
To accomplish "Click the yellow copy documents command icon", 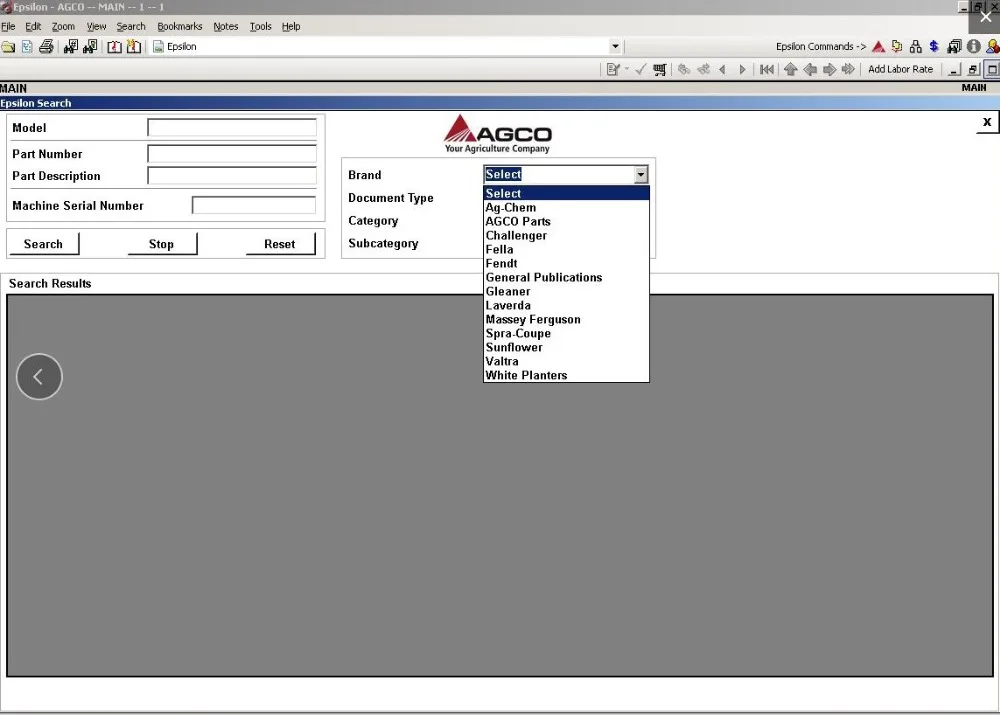I will [x=897, y=47].
